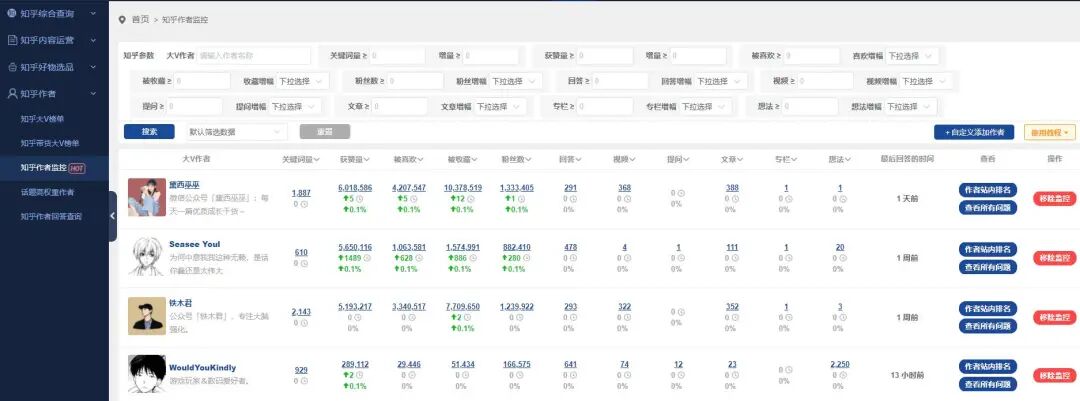Screen dimensions: 1080x401
Task: Sort by the 粉丝数 column header
Action: point(517,159)
